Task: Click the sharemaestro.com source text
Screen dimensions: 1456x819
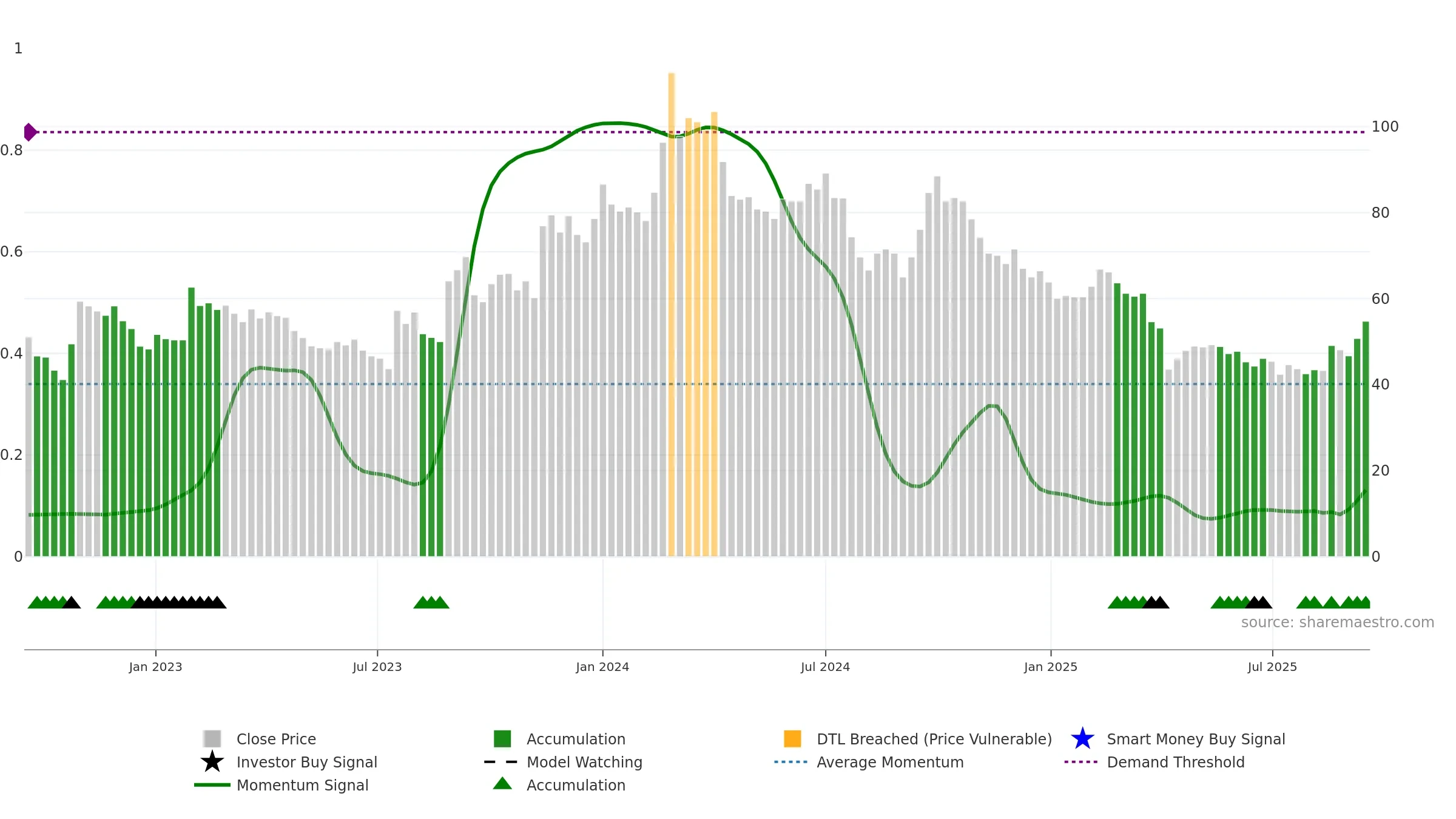Action: coord(1337,622)
